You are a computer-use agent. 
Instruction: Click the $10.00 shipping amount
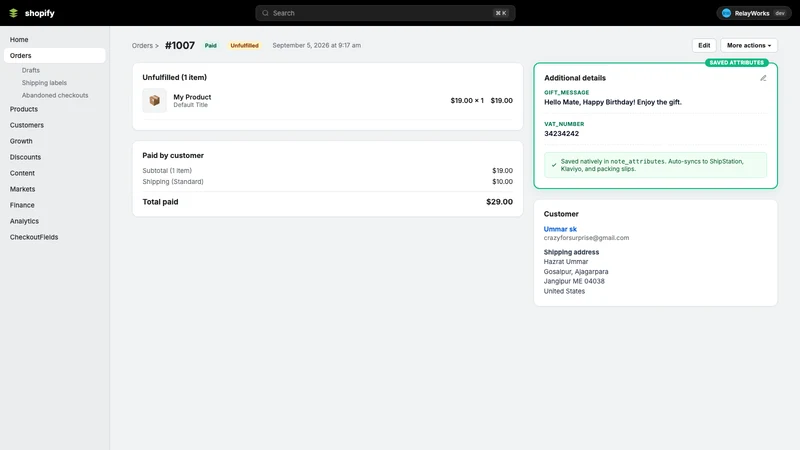pos(503,182)
